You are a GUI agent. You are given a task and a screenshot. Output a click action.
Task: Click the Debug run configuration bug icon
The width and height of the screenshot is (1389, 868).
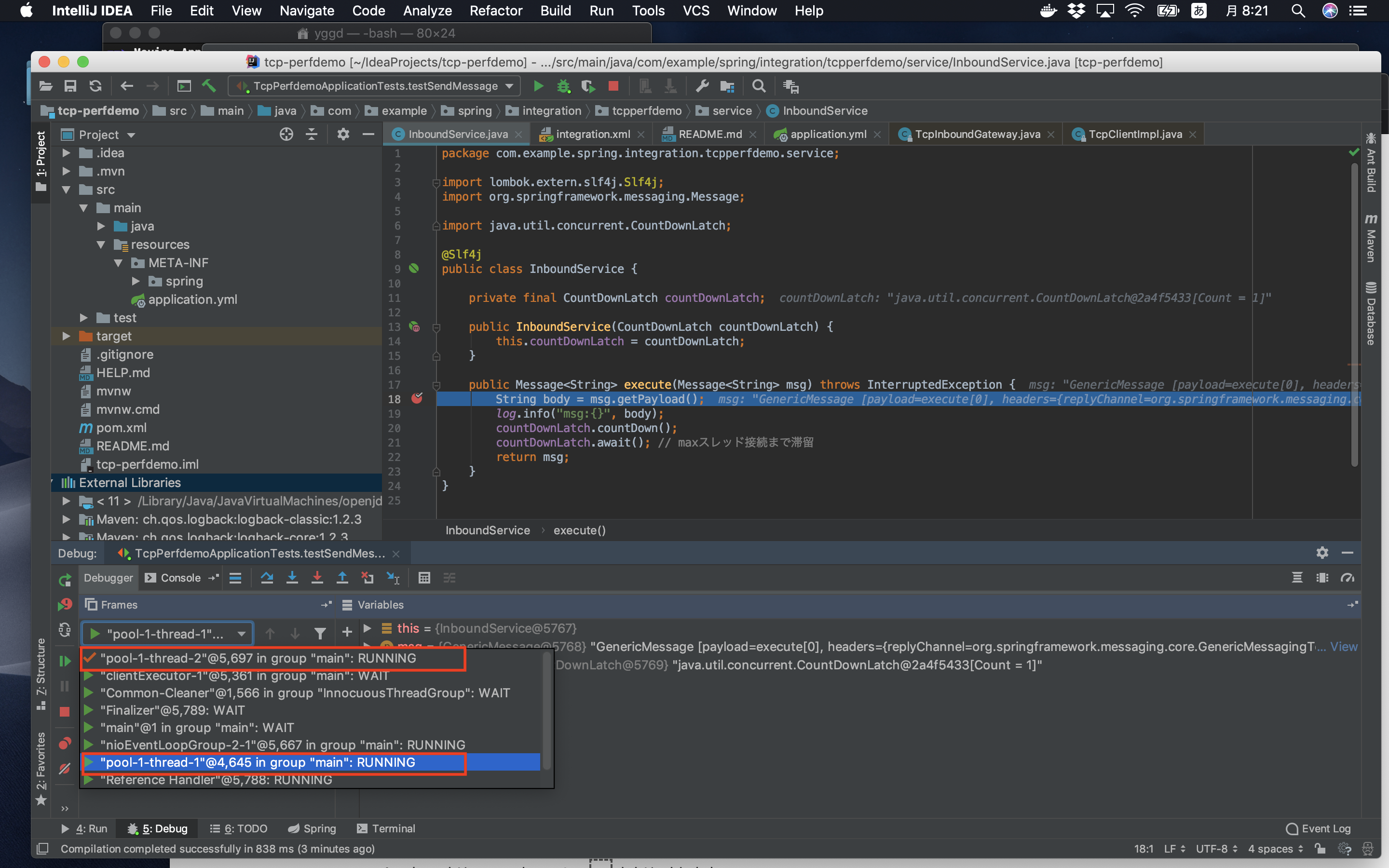[x=563, y=86]
